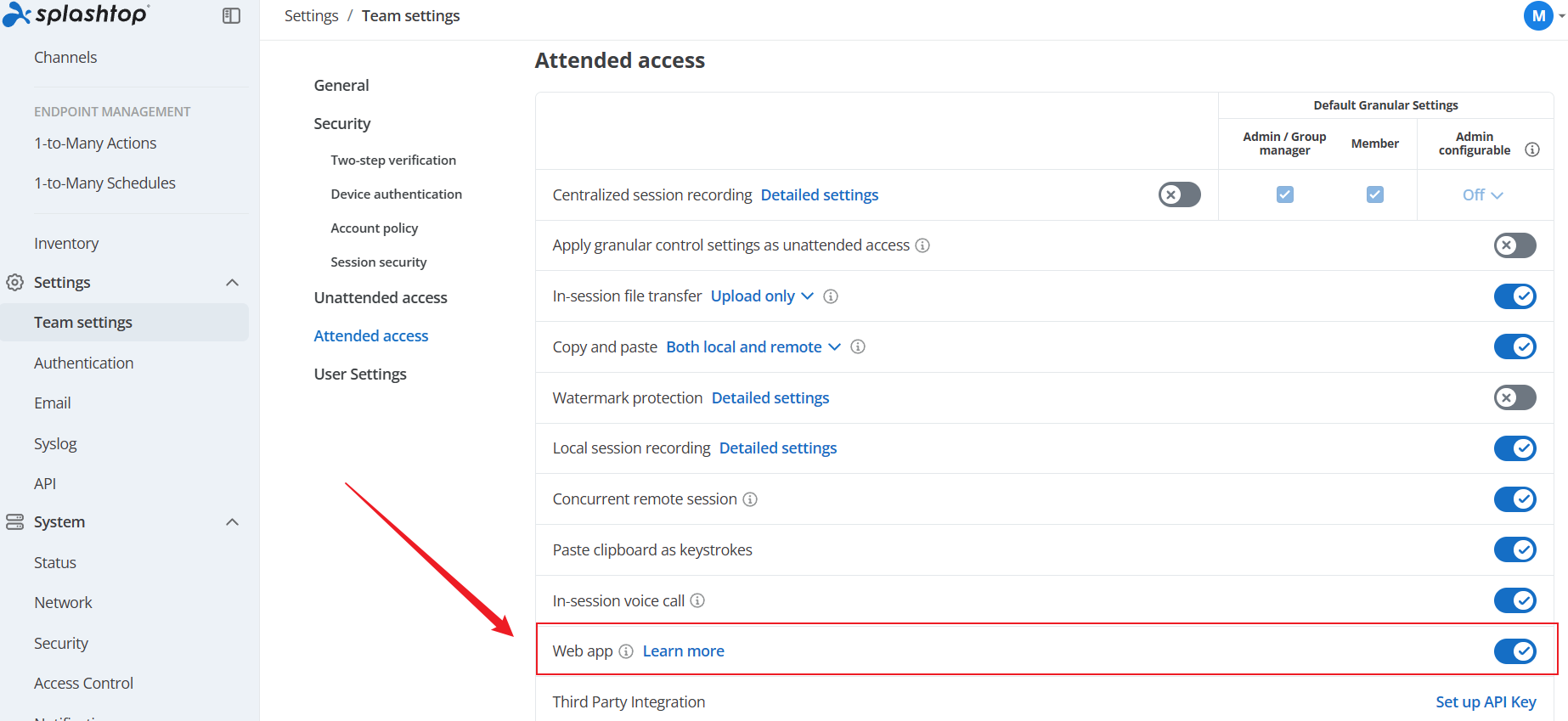Open Unattended access settings section

[x=381, y=298]
